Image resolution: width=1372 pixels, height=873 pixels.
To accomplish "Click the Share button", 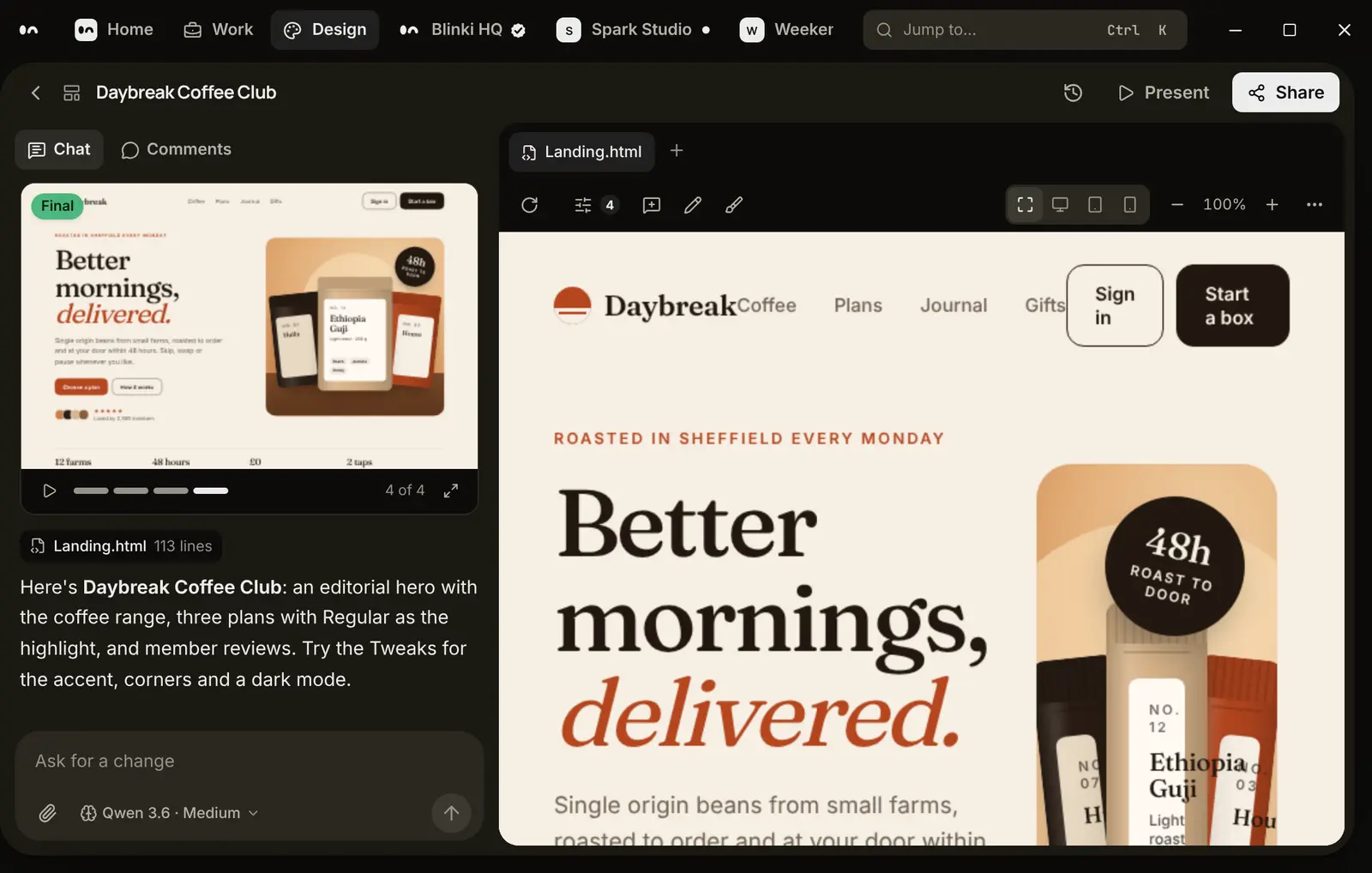I will point(1286,93).
